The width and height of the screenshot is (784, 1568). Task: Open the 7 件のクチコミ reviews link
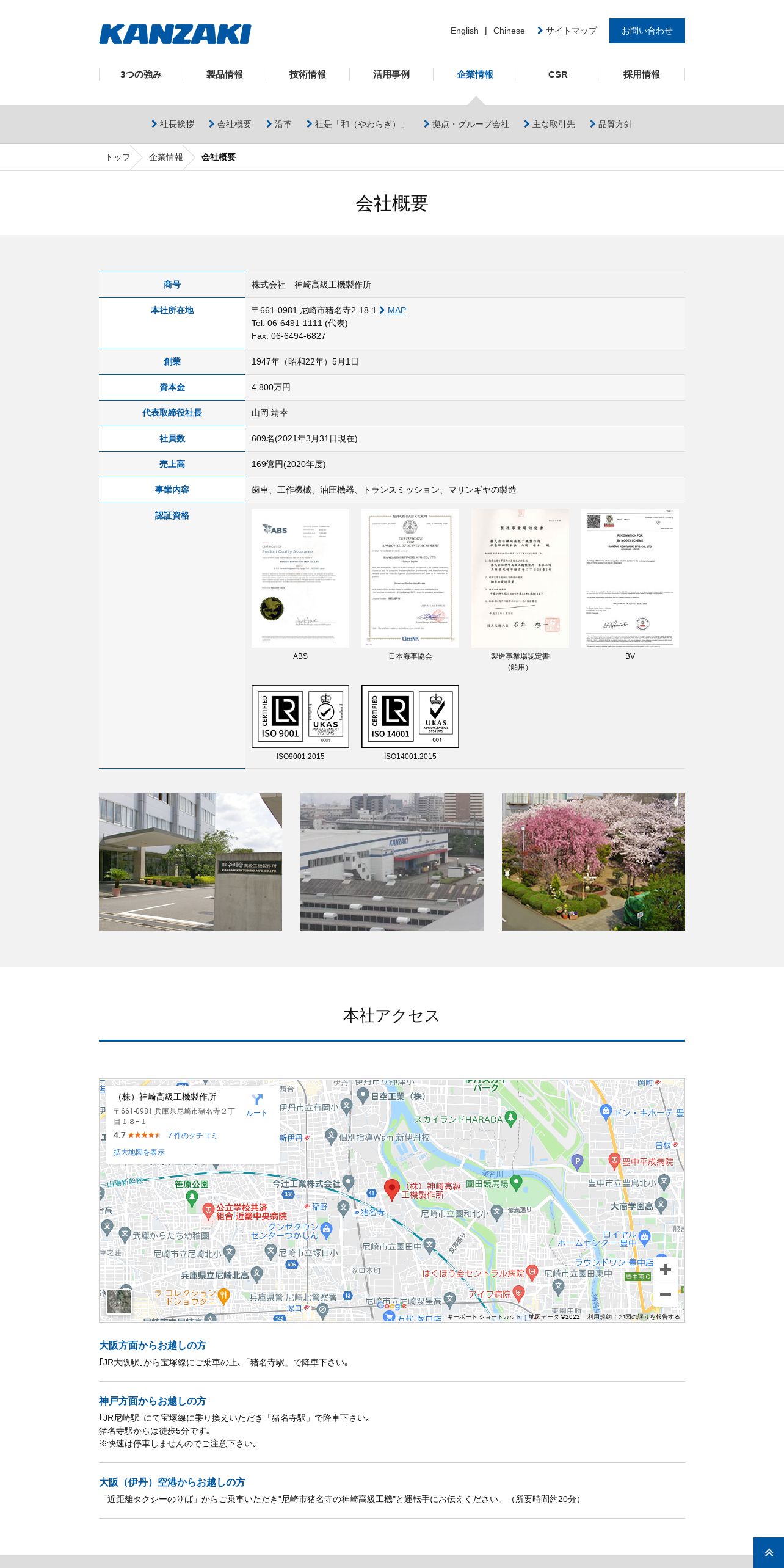click(x=192, y=1135)
